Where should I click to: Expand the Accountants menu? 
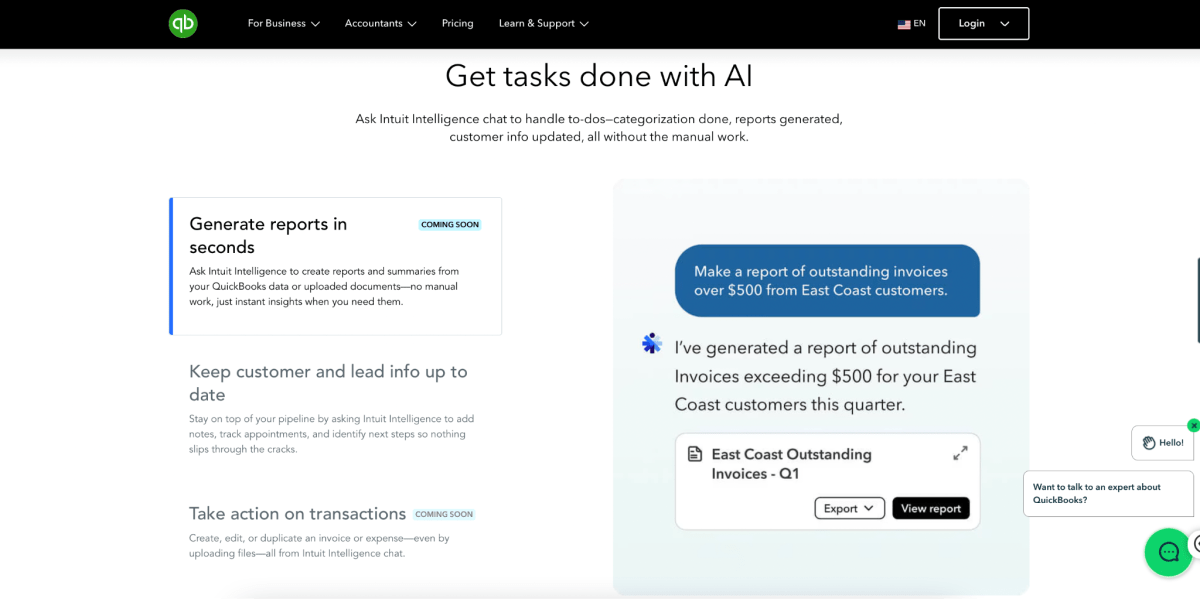(x=381, y=24)
